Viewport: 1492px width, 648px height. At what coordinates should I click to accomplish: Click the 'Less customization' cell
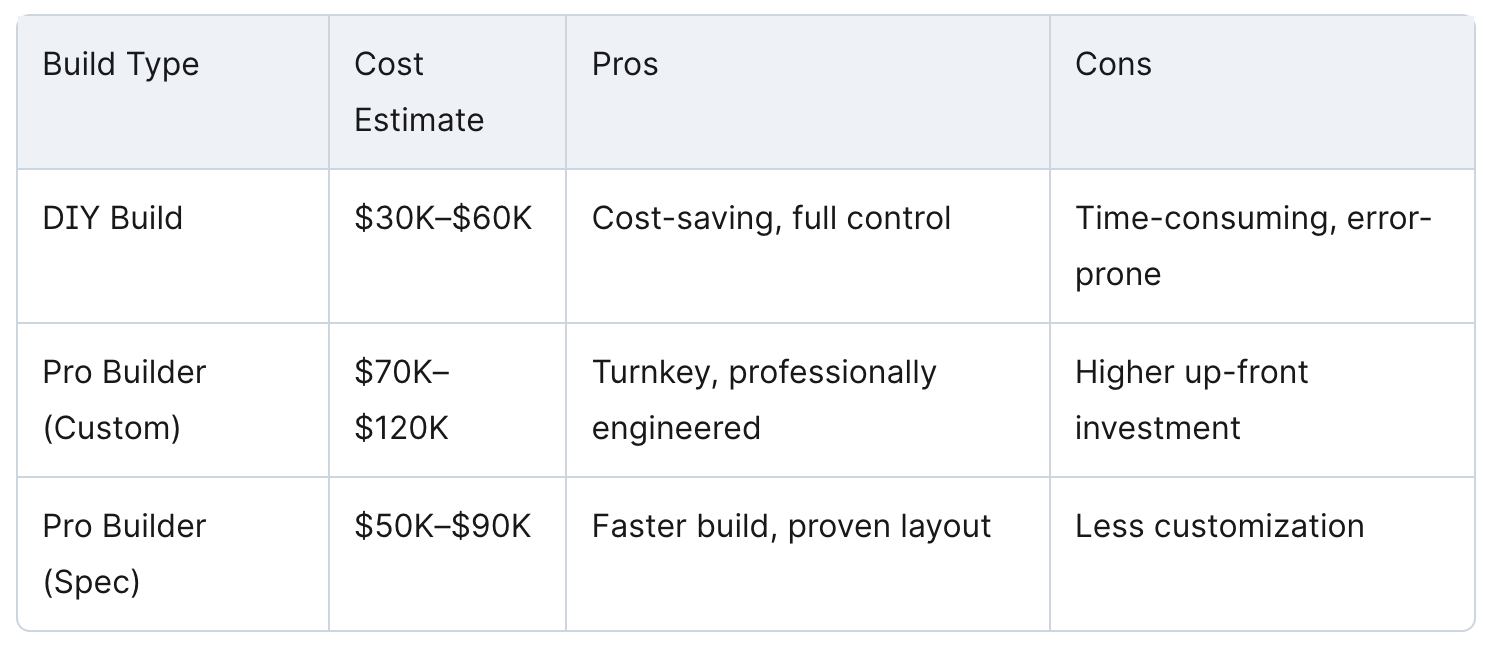pyautogui.click(x=1219, y=527)
